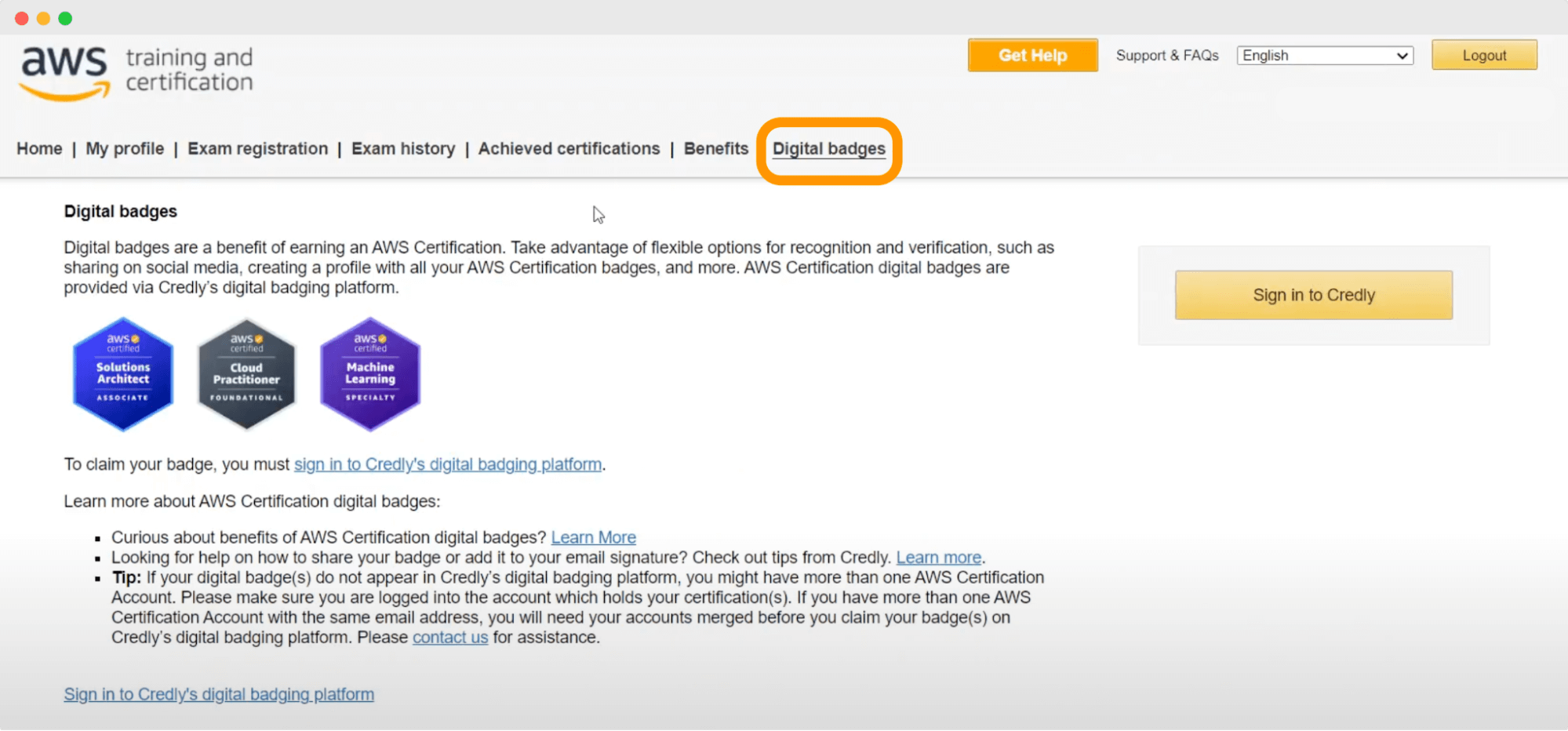1568x731 pixels.
Task: Click the Get Help button
Action: coord(1032,56)
